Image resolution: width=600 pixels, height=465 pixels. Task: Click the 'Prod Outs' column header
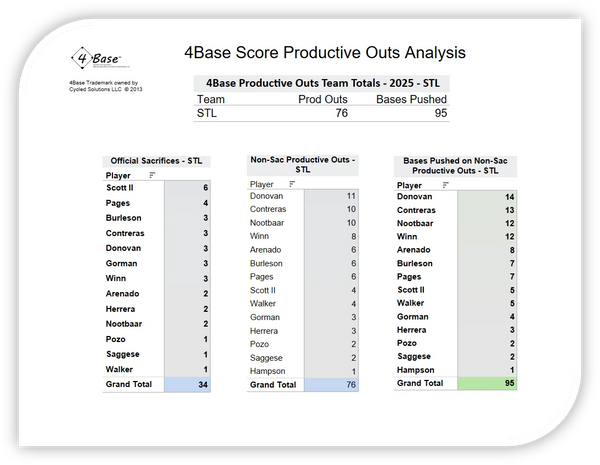point(323,100)
